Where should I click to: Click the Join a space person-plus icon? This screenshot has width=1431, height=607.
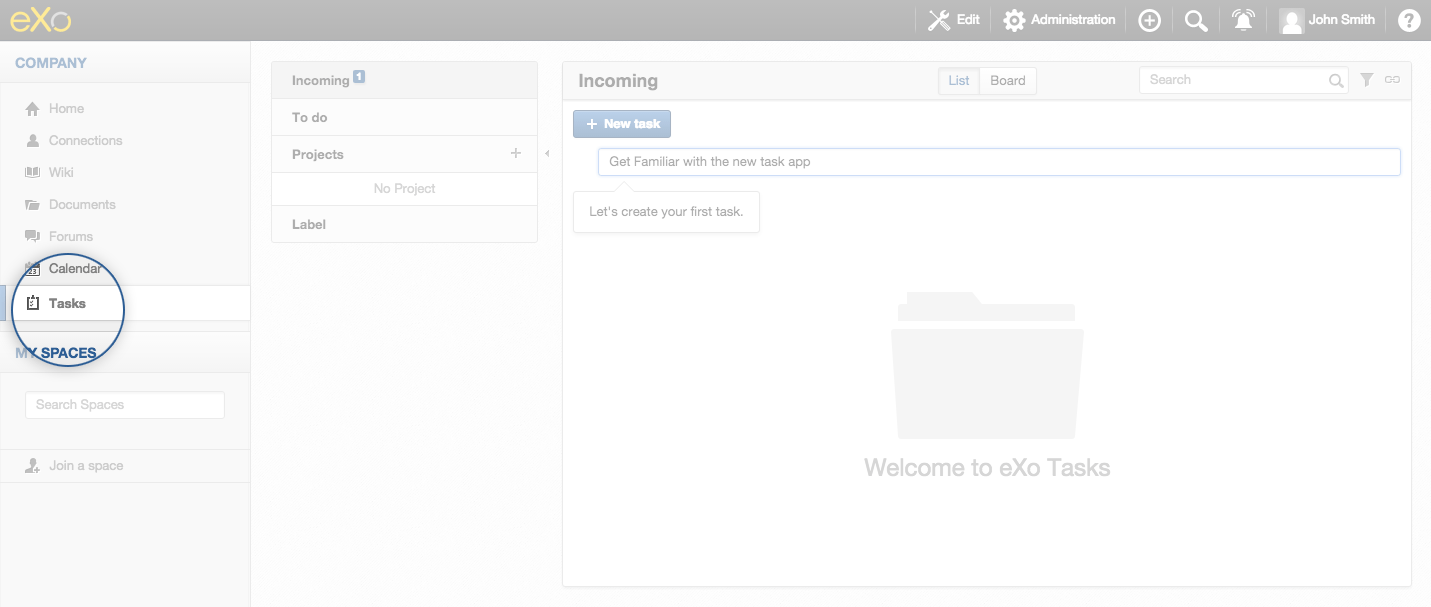[x=32, y=465]
